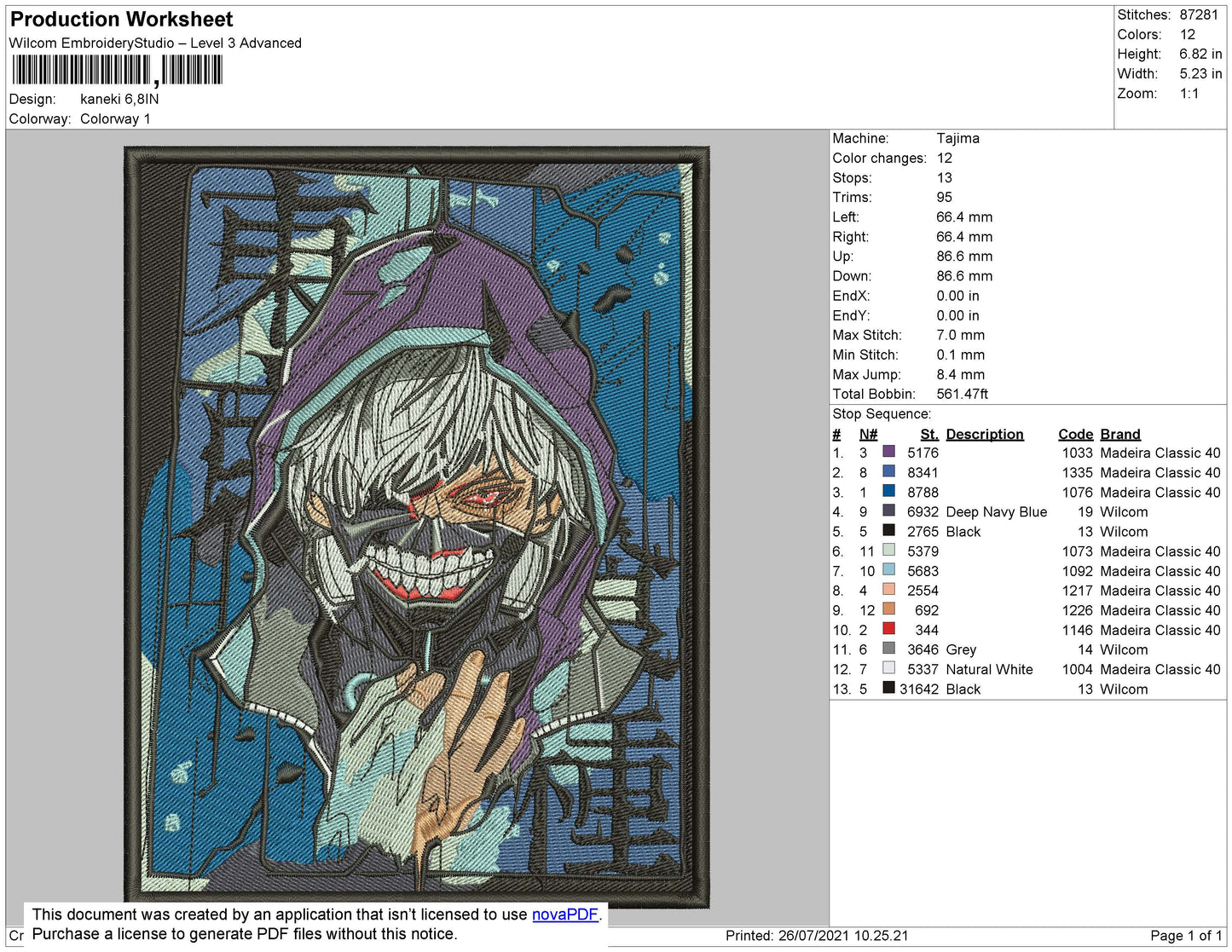Click the N# column header
Viewport: 1232px width, 952px height.
868,434
